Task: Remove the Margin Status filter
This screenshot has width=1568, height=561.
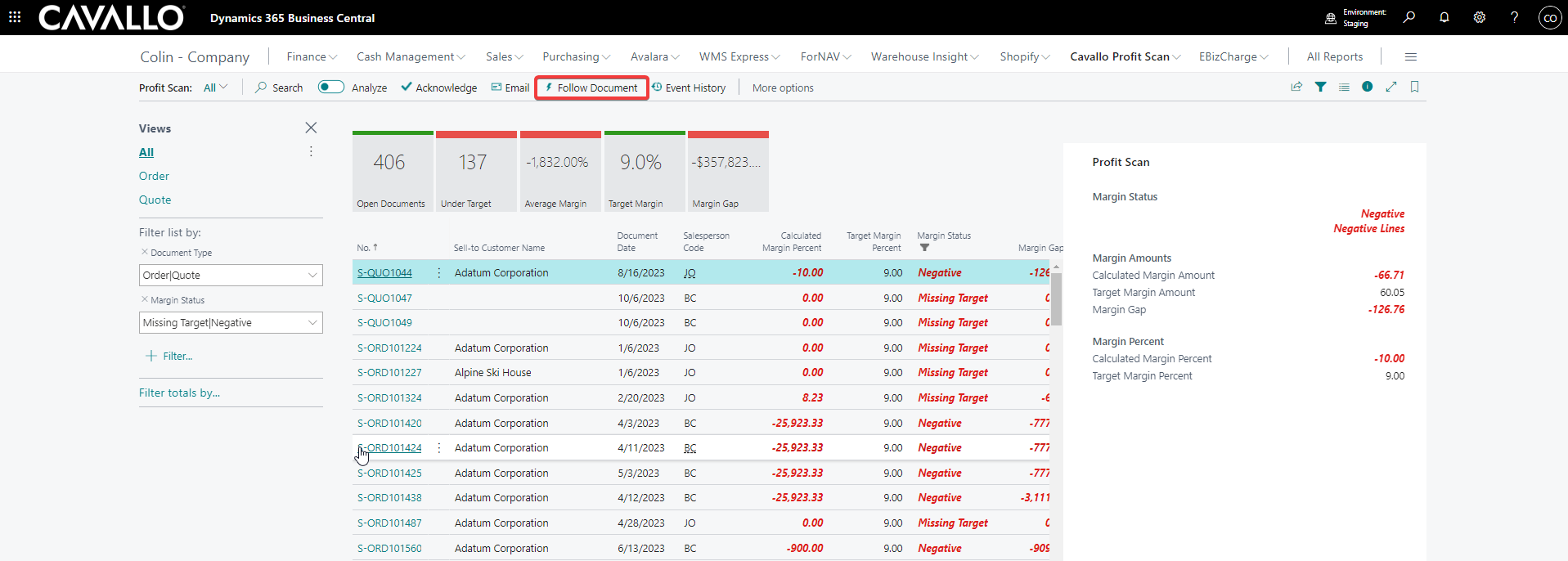Action: [x=145, y=299]
